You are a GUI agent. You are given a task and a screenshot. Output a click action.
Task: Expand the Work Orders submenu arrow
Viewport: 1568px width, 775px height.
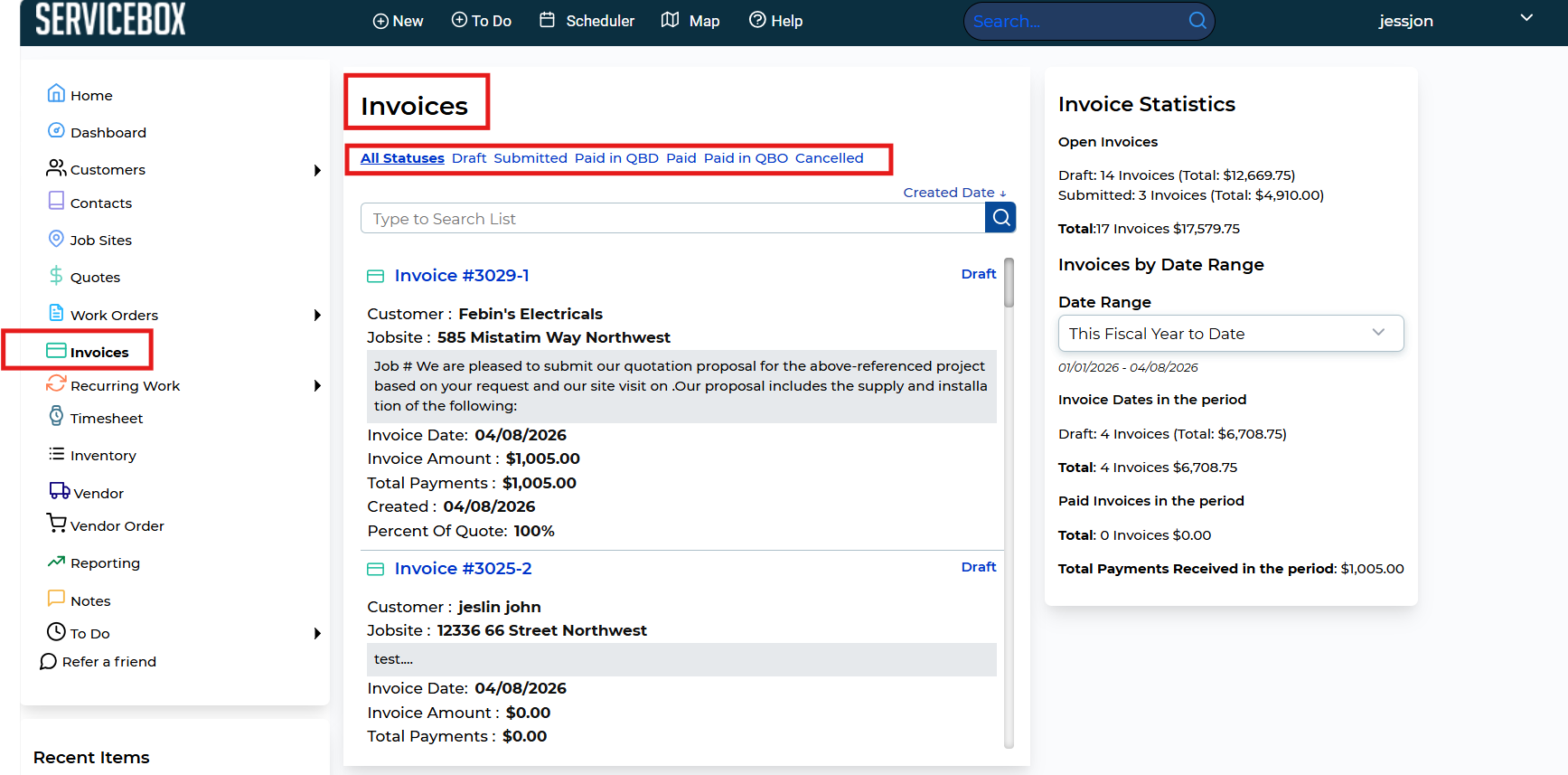[317, 315]
